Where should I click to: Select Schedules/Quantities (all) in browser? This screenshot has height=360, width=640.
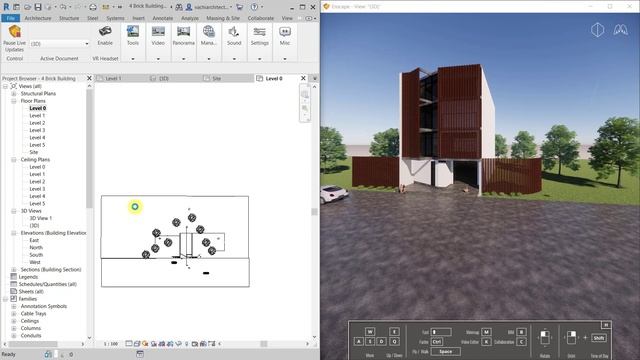click(x=47, y=284)
